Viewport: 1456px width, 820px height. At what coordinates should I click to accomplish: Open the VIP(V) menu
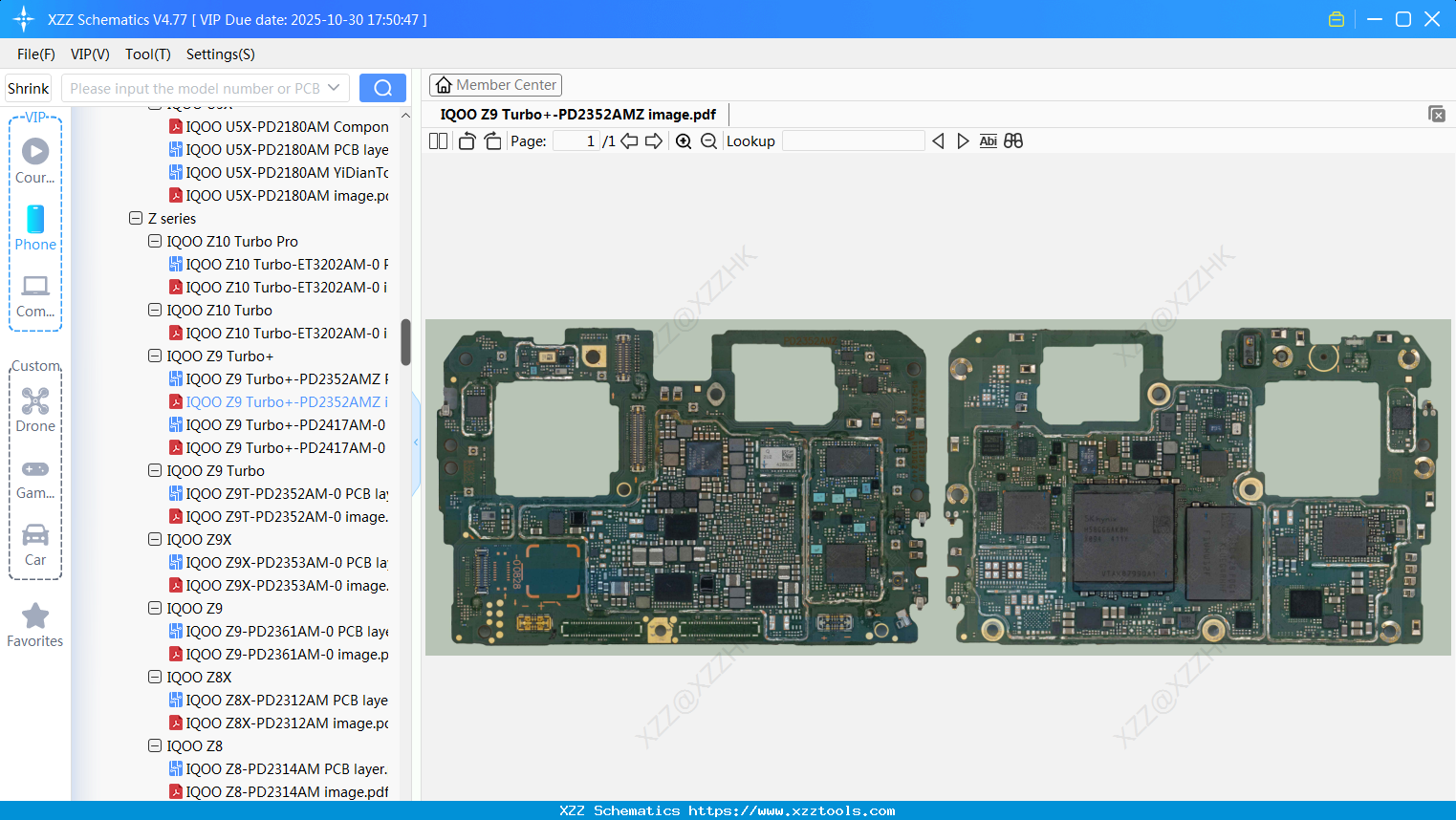(x=90, y=54)
